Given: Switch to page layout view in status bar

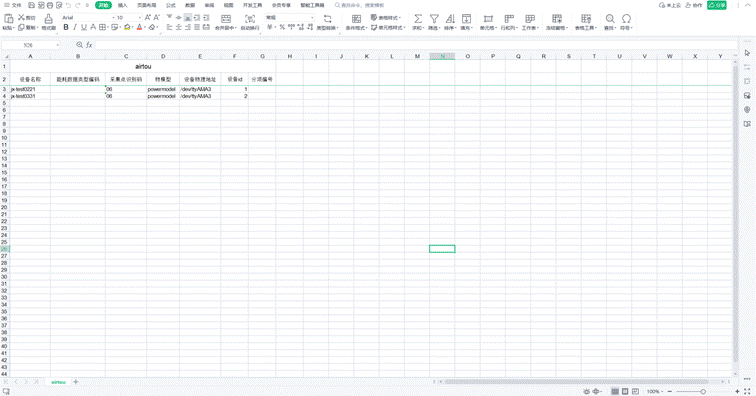Looking at the screenshot, I should coord(625,391).
